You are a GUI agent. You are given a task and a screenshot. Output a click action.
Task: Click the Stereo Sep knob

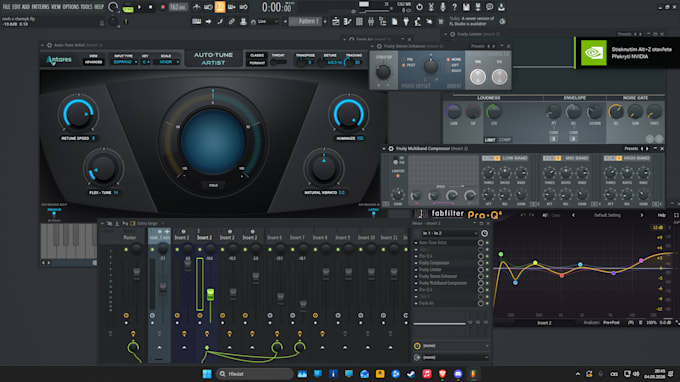(x=383, y=72)
